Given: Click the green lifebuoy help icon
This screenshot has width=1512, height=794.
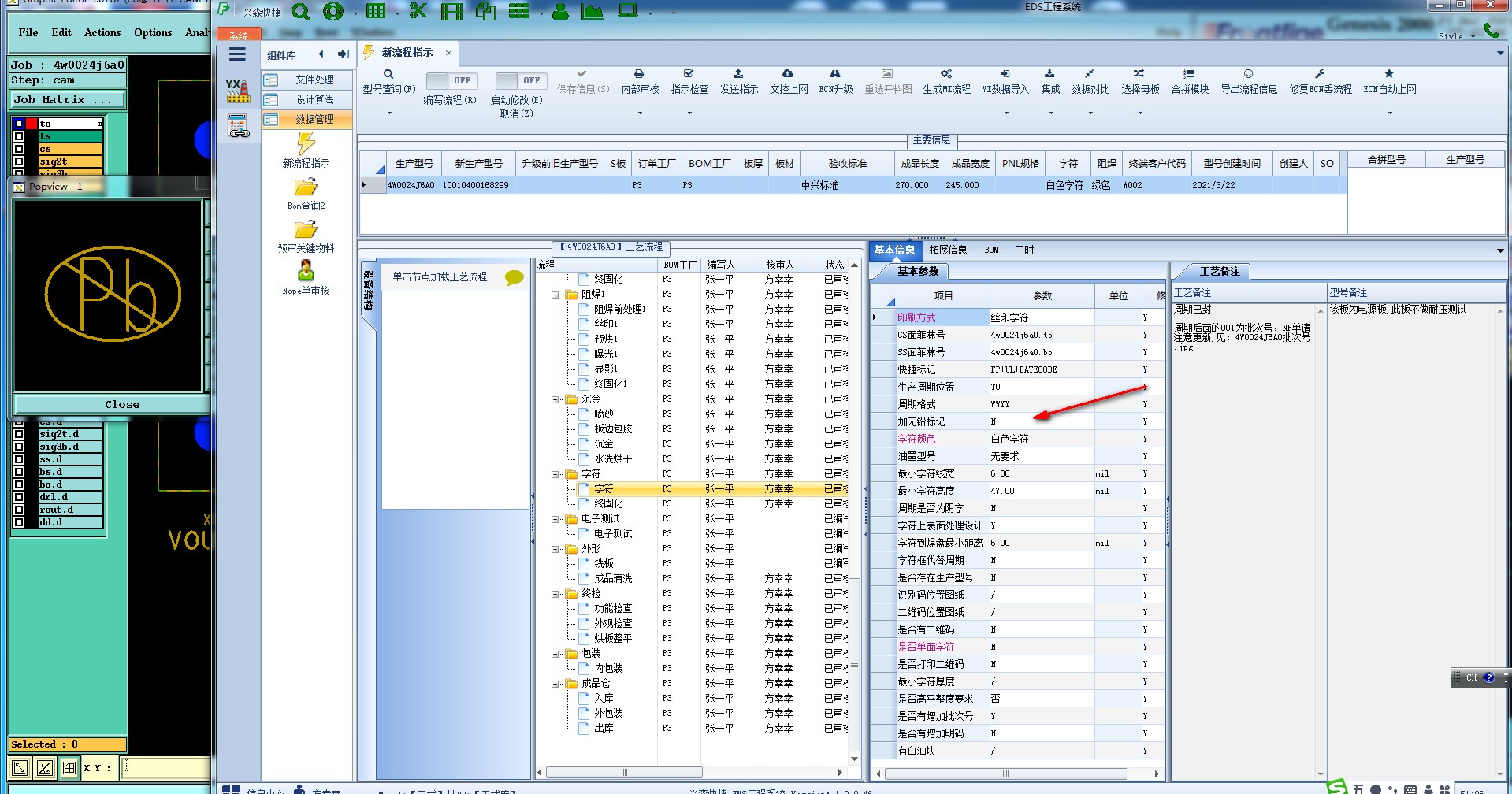Looking at the screenshot, I should click(x=333, y=12).
